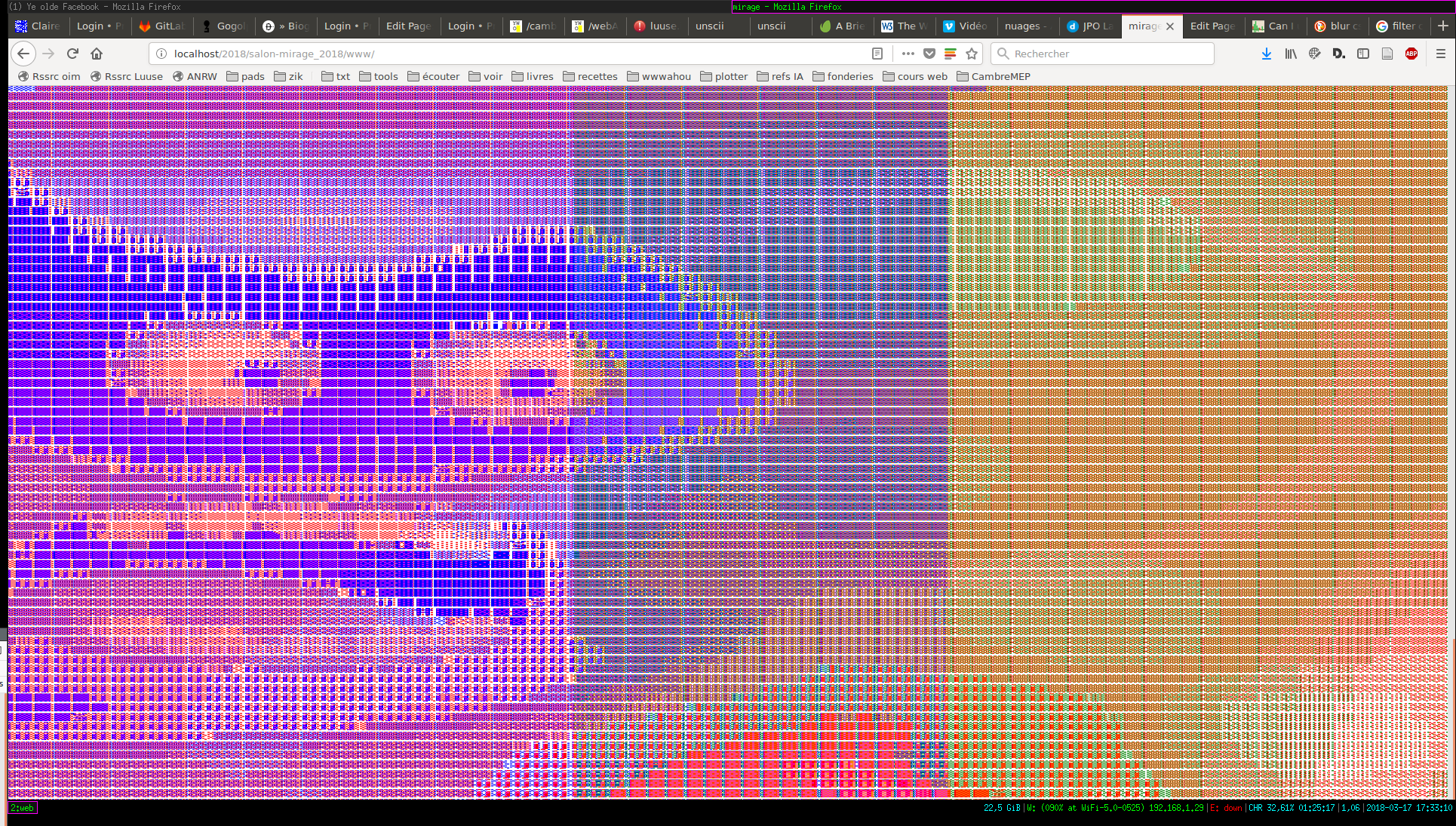Save page to Pocket
The height and width of the screenshot is (826, 1456).
[x=929, y=54]
